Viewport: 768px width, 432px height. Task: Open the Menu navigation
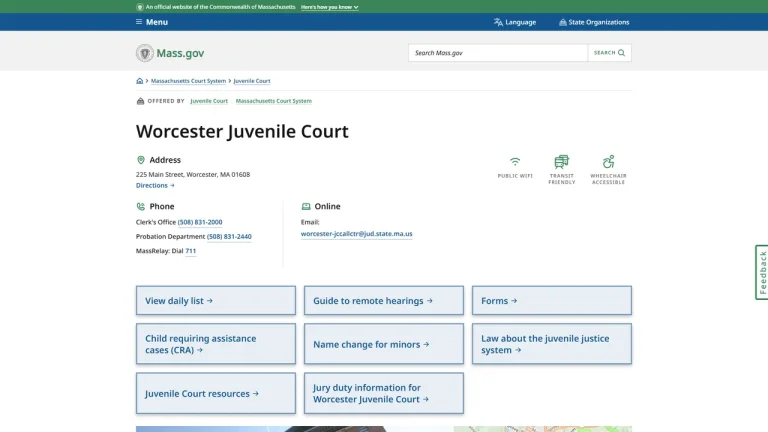(152, 22)
